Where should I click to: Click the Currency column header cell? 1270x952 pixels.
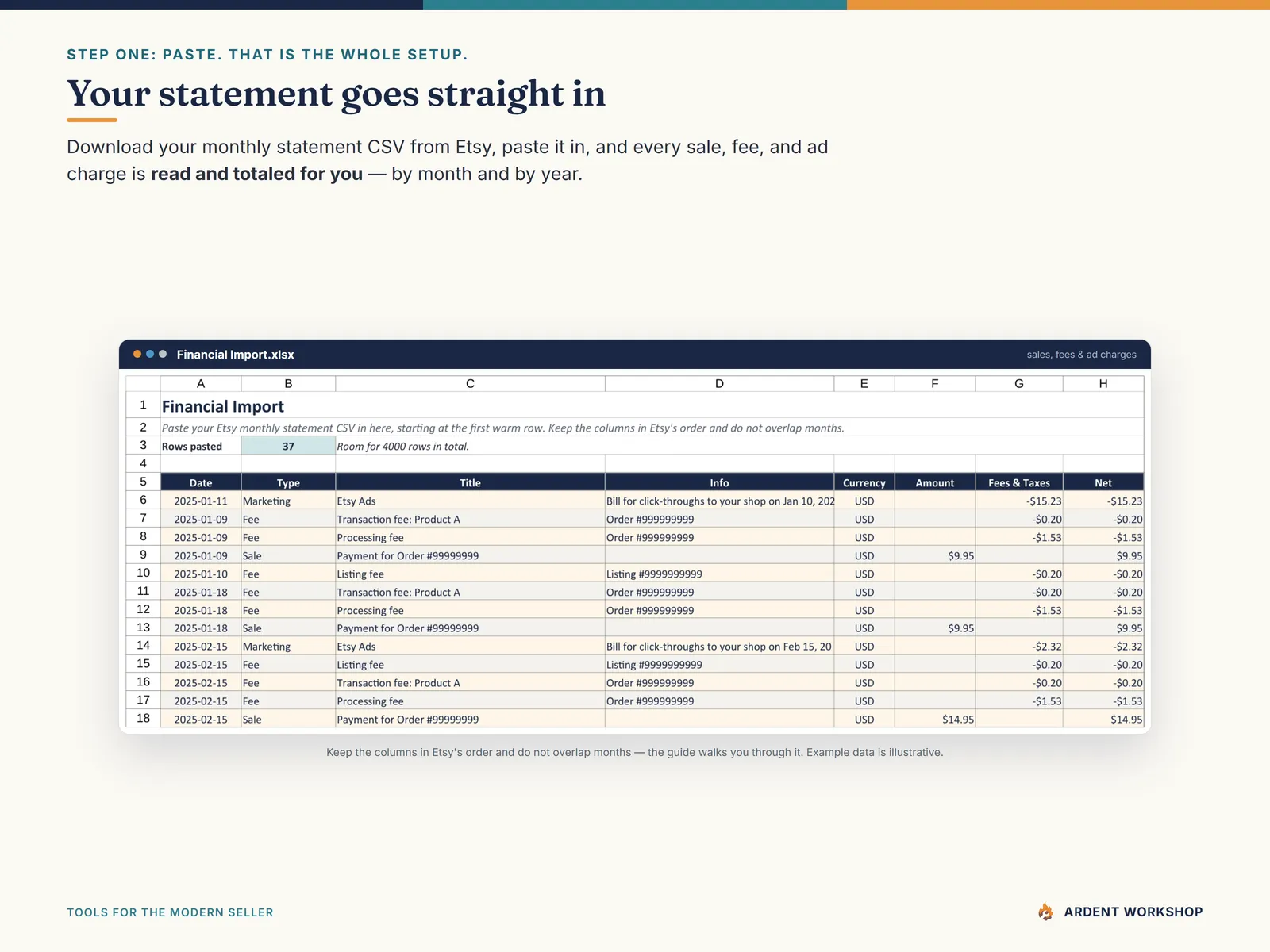click(864, 482)
